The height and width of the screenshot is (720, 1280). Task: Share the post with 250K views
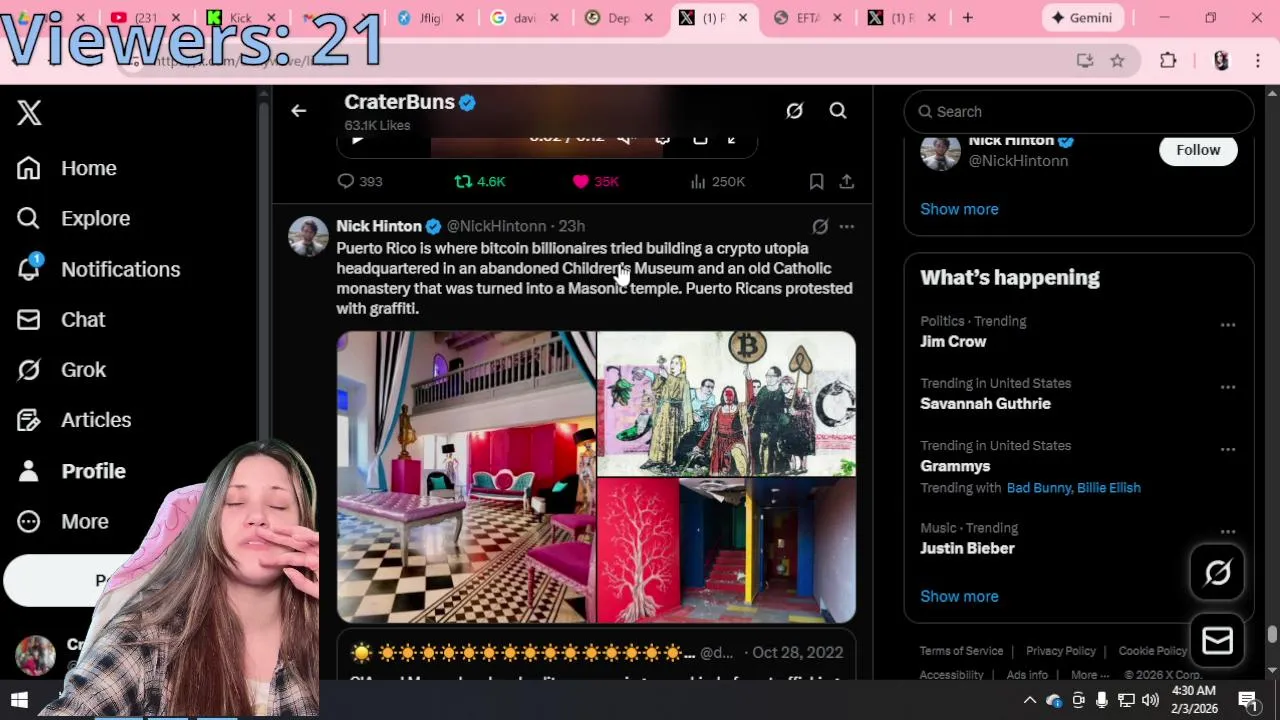(846, 181)
